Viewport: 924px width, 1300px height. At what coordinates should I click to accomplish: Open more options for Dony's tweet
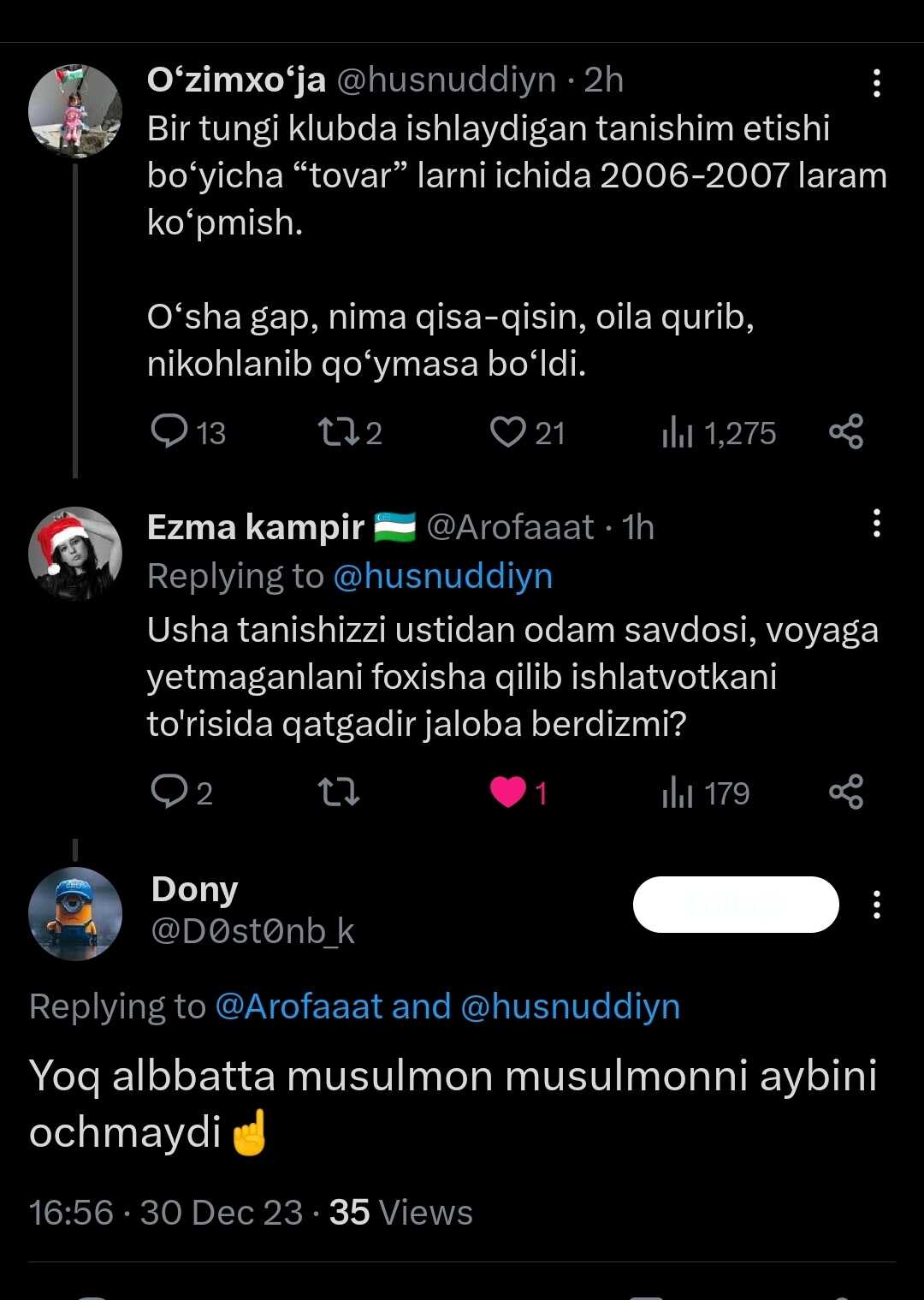pyautogui.click(x=876, y=905)
